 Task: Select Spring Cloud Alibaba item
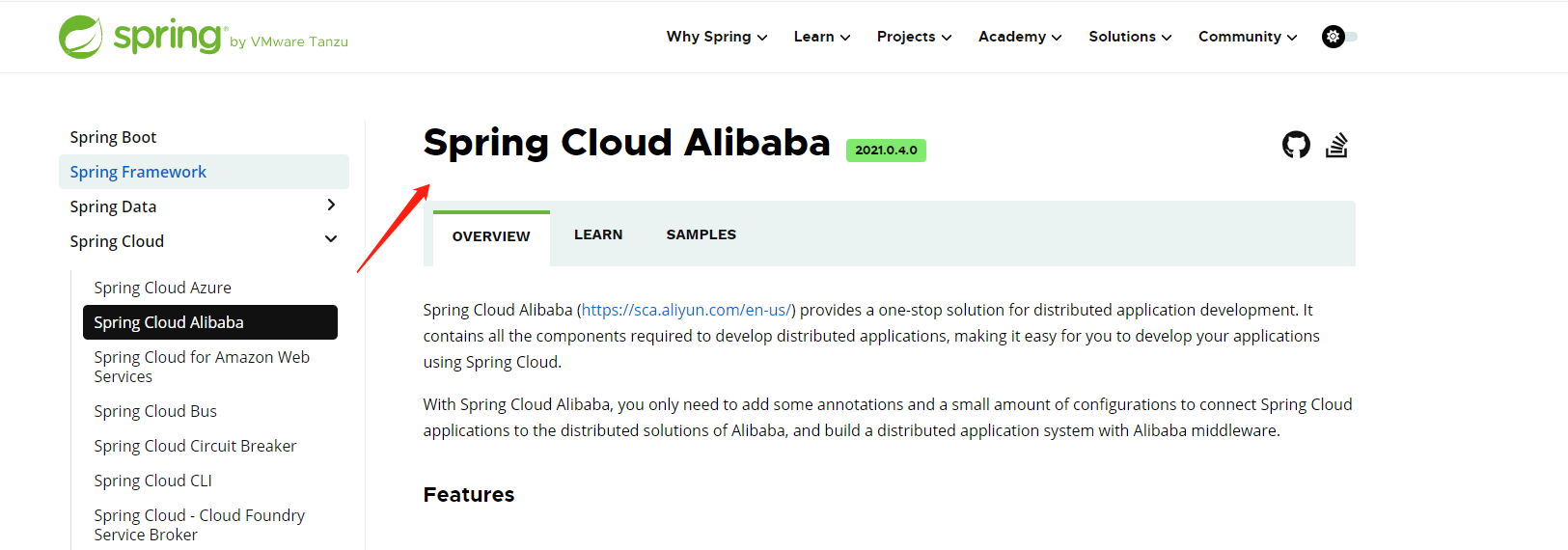[210, 322]
